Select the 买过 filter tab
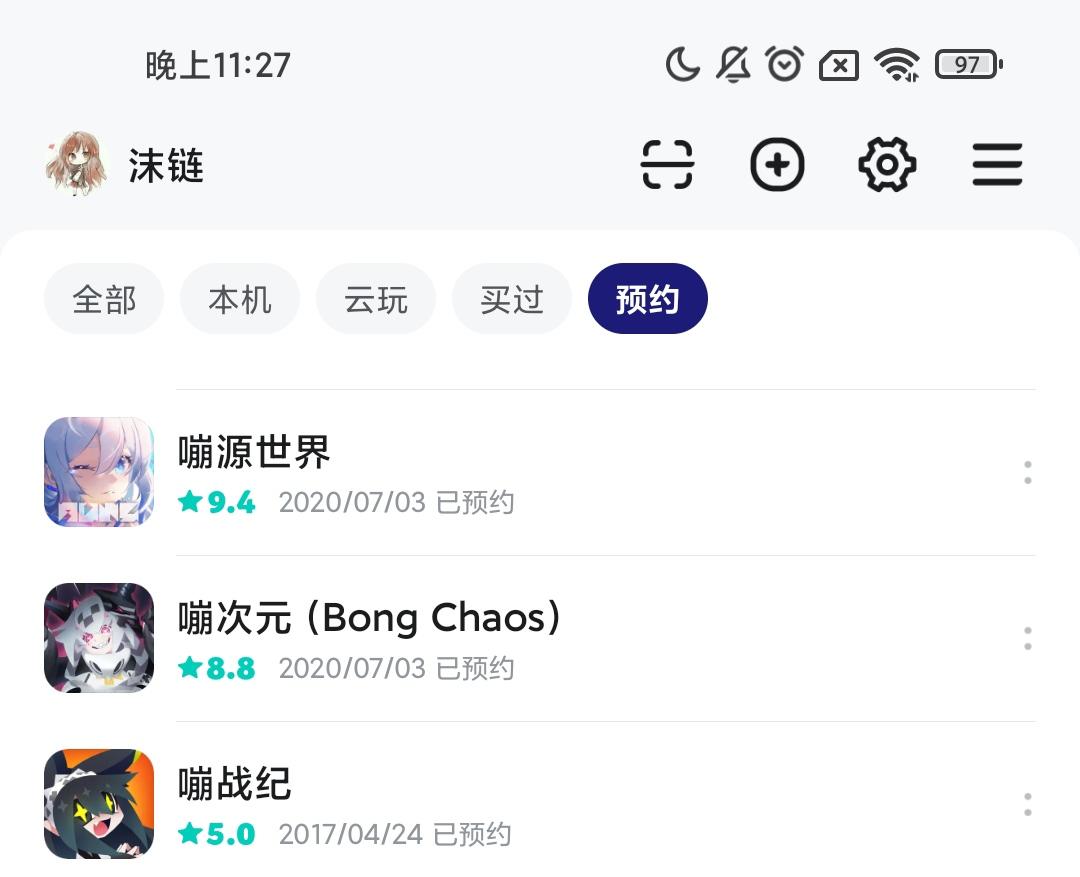 click(x=512, y=299)
